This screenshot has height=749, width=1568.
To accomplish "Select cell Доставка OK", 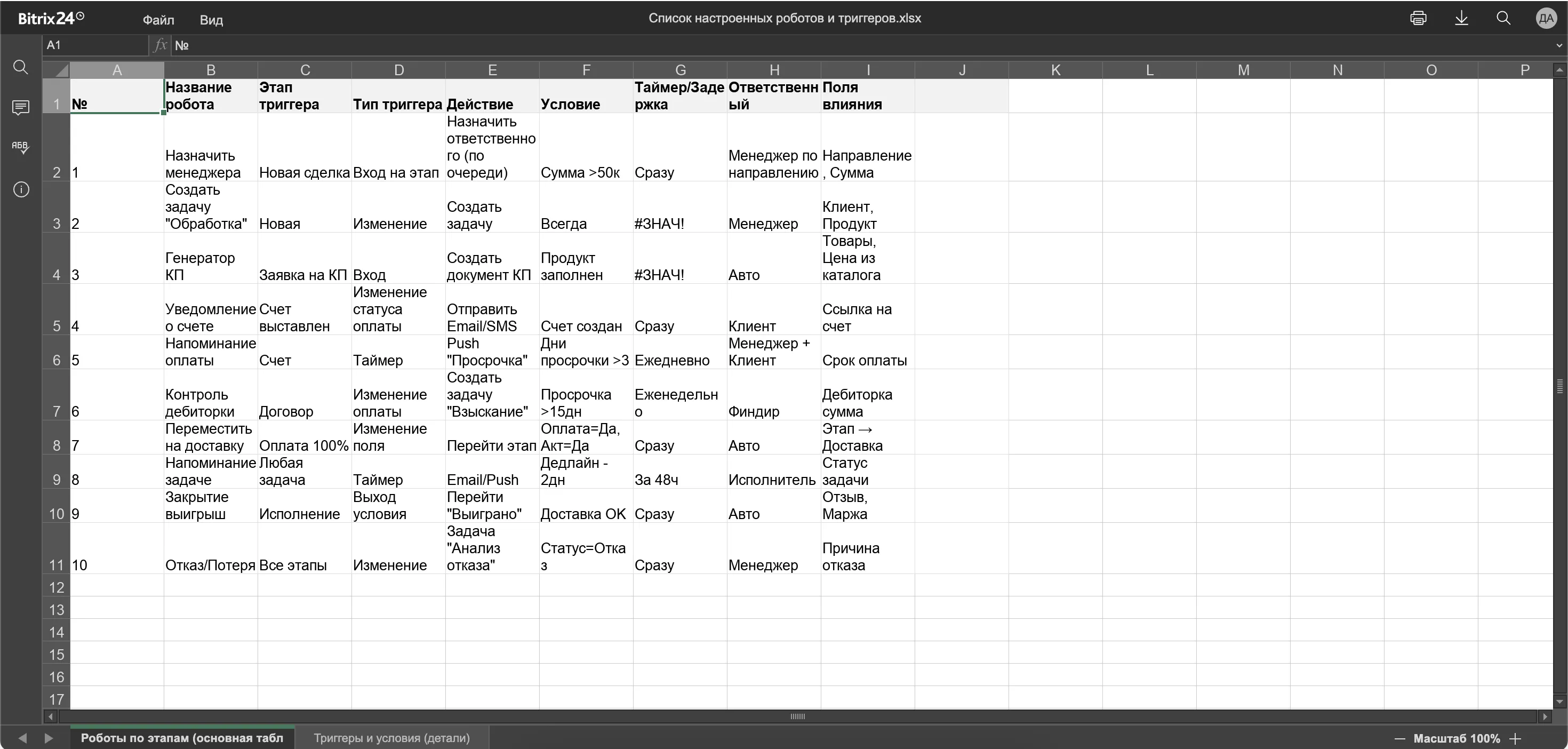I will coord(586,505).
